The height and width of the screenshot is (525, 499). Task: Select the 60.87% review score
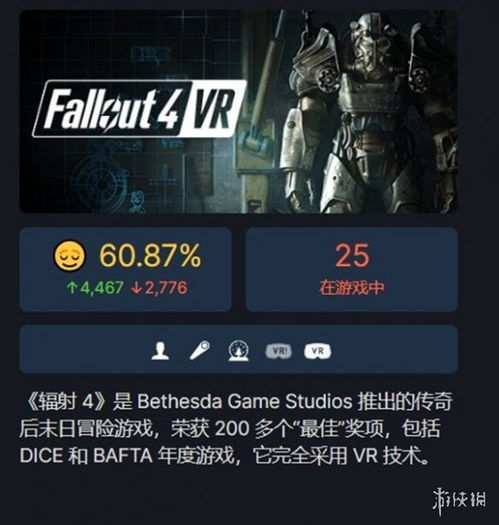click(150, 255)
